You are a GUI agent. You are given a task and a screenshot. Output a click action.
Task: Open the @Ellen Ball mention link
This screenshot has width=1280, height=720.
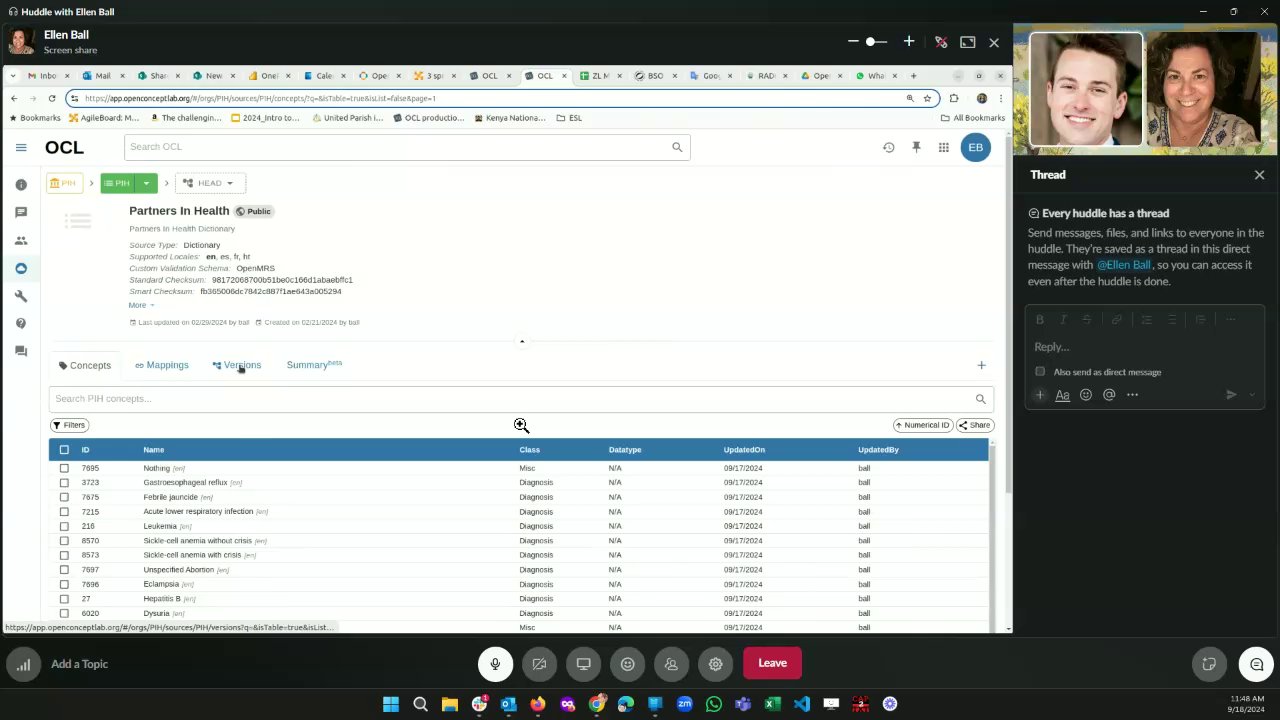pyautogui.click(x=1124, y=265)
